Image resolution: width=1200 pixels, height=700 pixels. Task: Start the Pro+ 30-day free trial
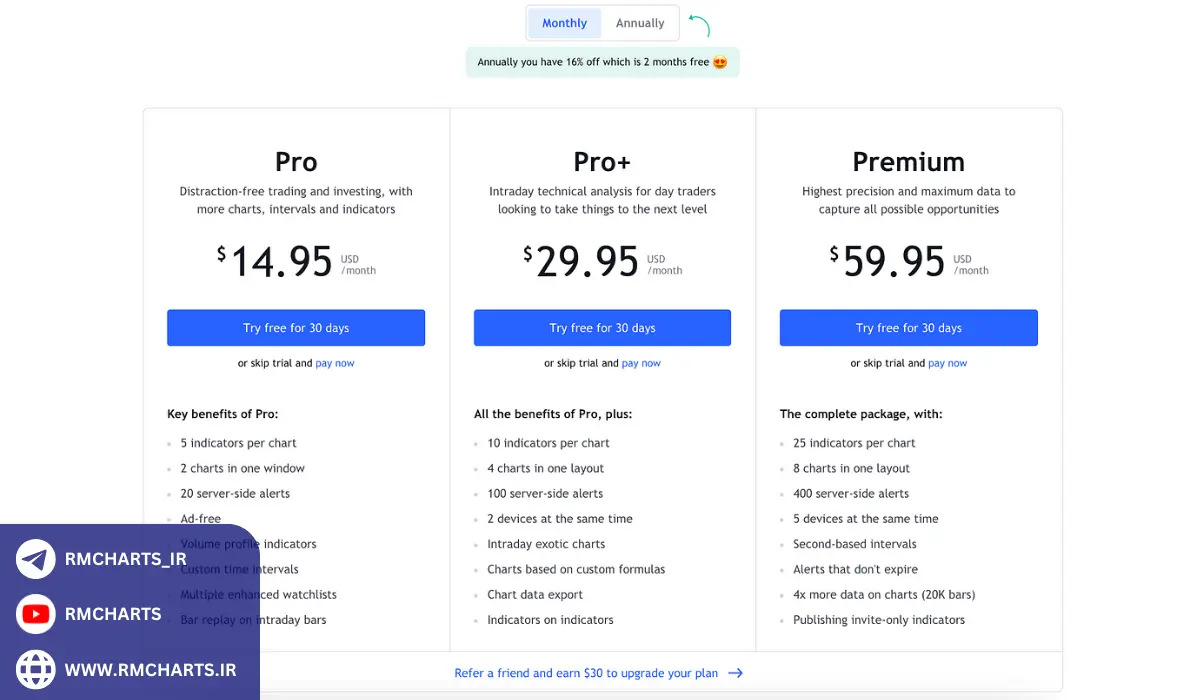pos(602,328)
